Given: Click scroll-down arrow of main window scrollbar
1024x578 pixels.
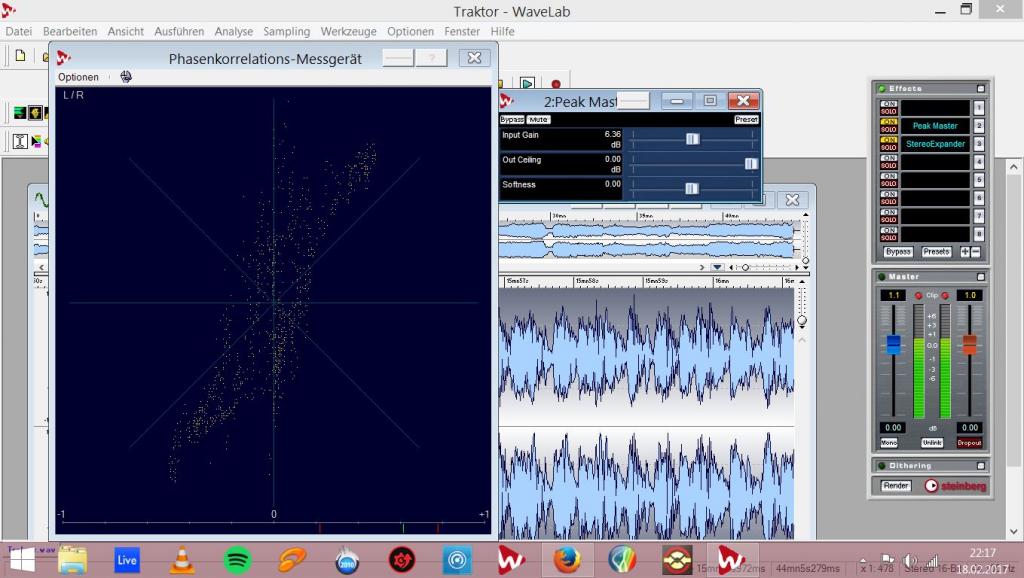Looking at the screenshot, I should 1014,532.
